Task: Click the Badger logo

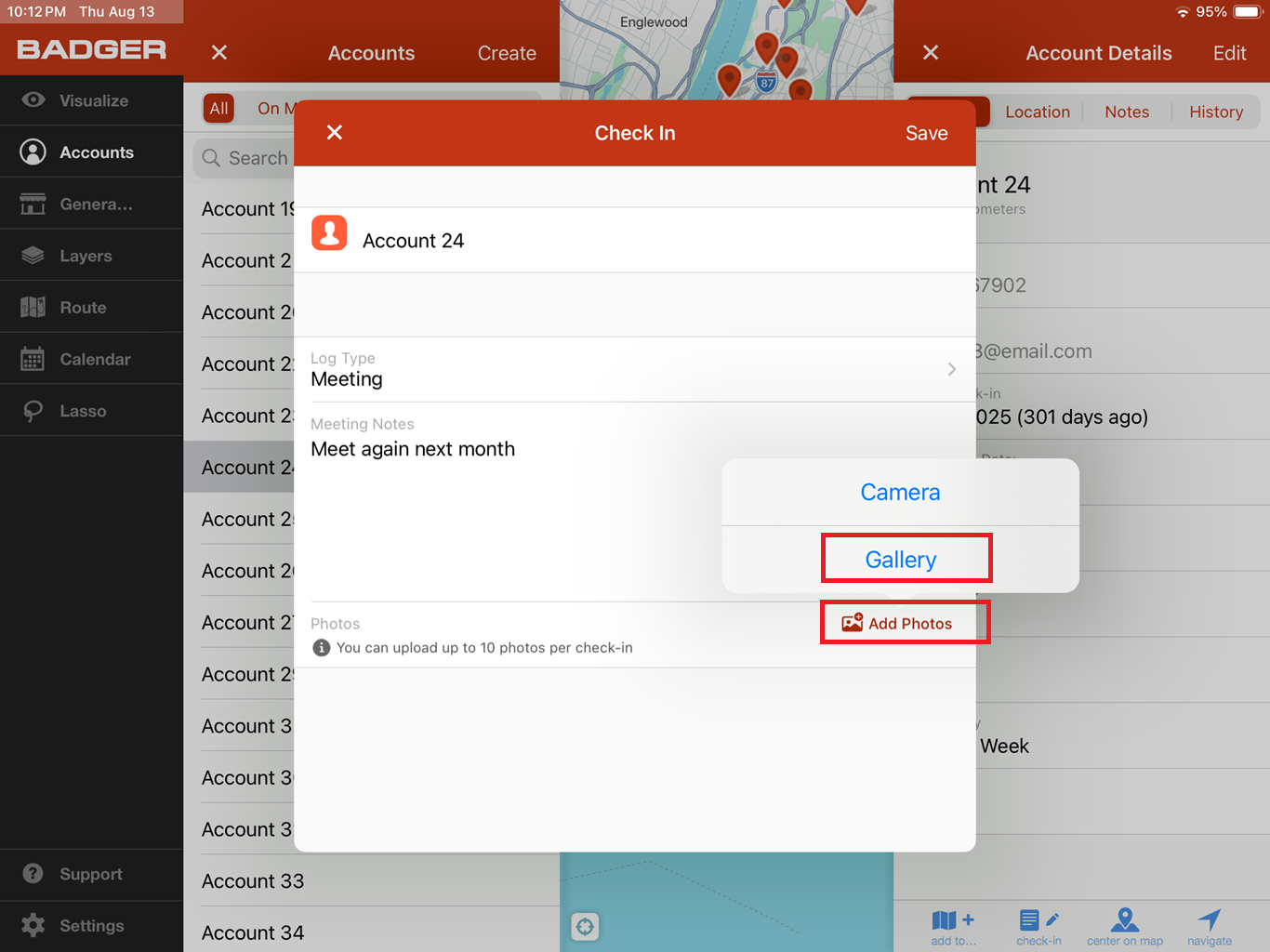Action: (x=91, y=49)
